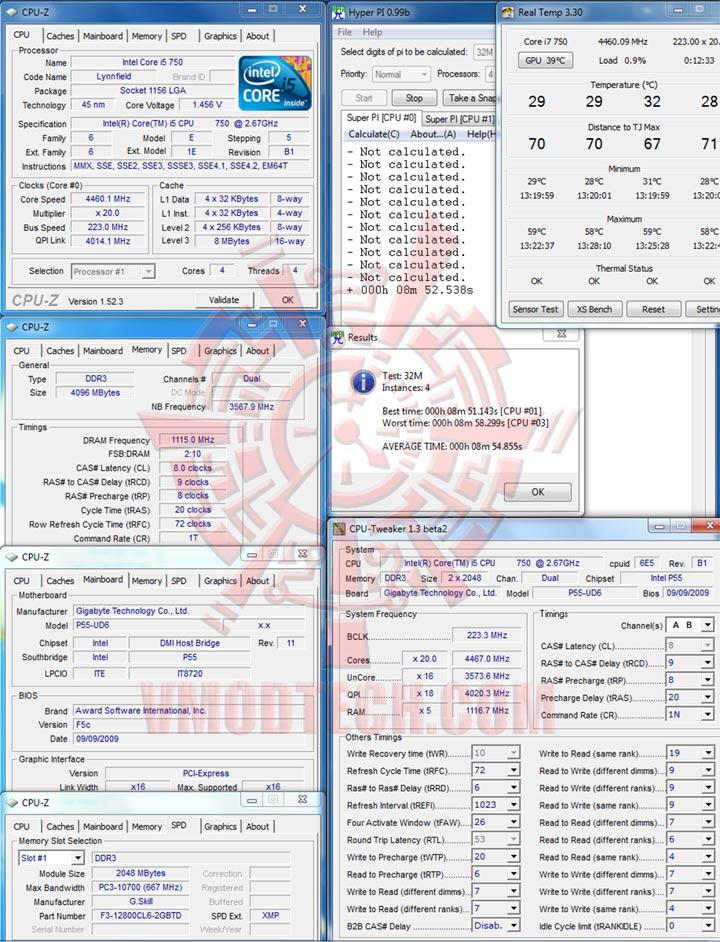The width and height of the screenshot is (720, 942).
Task: Click the Reset button in Real Temp
Action: pyautogui.click(x=653, y=309)
